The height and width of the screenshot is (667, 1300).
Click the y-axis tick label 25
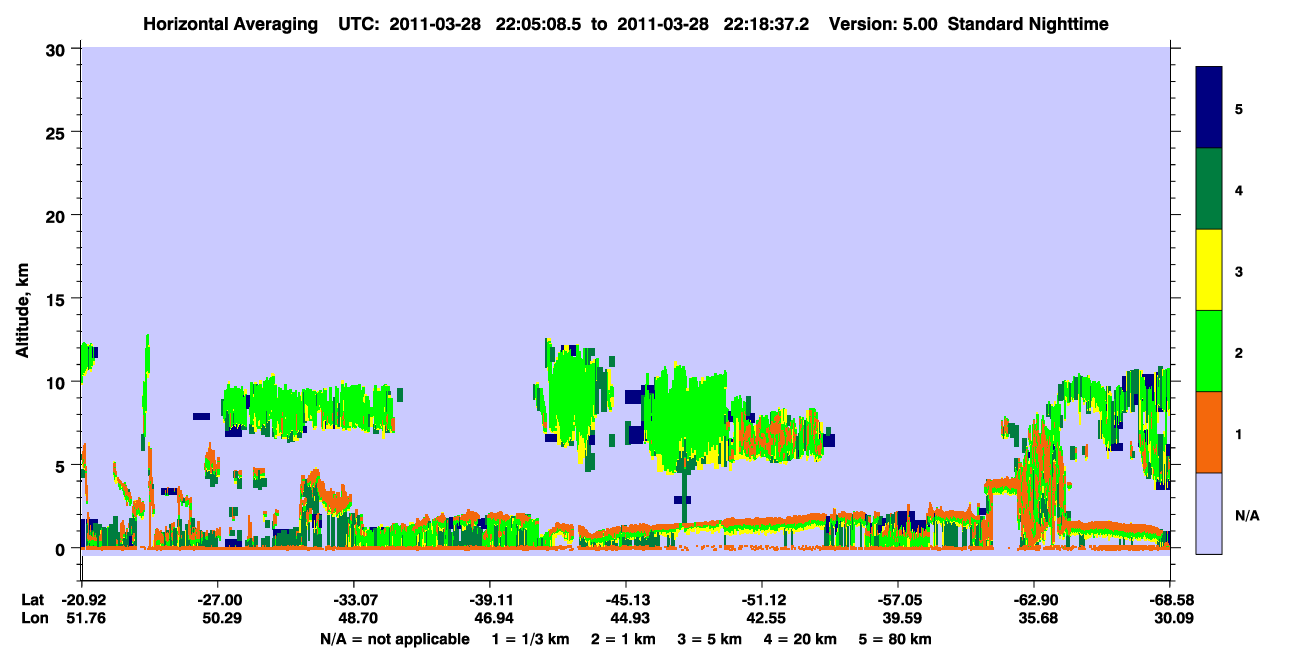click(x=57, y=132)
